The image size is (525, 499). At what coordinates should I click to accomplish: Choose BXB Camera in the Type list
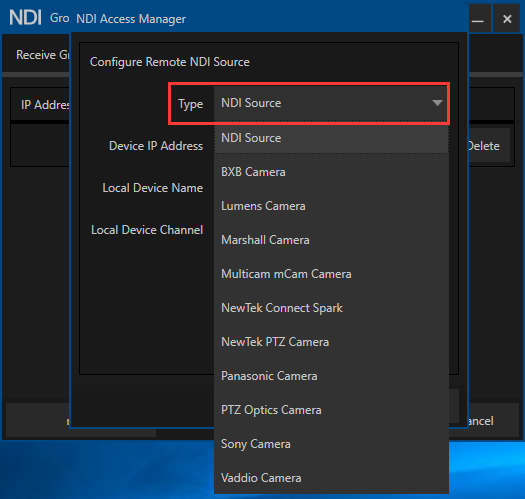tap(331, 172)
